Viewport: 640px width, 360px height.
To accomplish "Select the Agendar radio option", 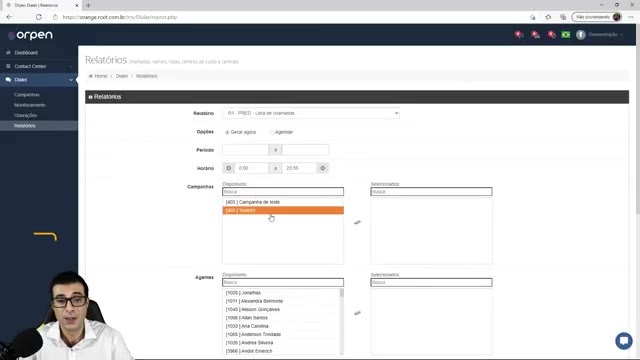I will [x=272, y=132].
